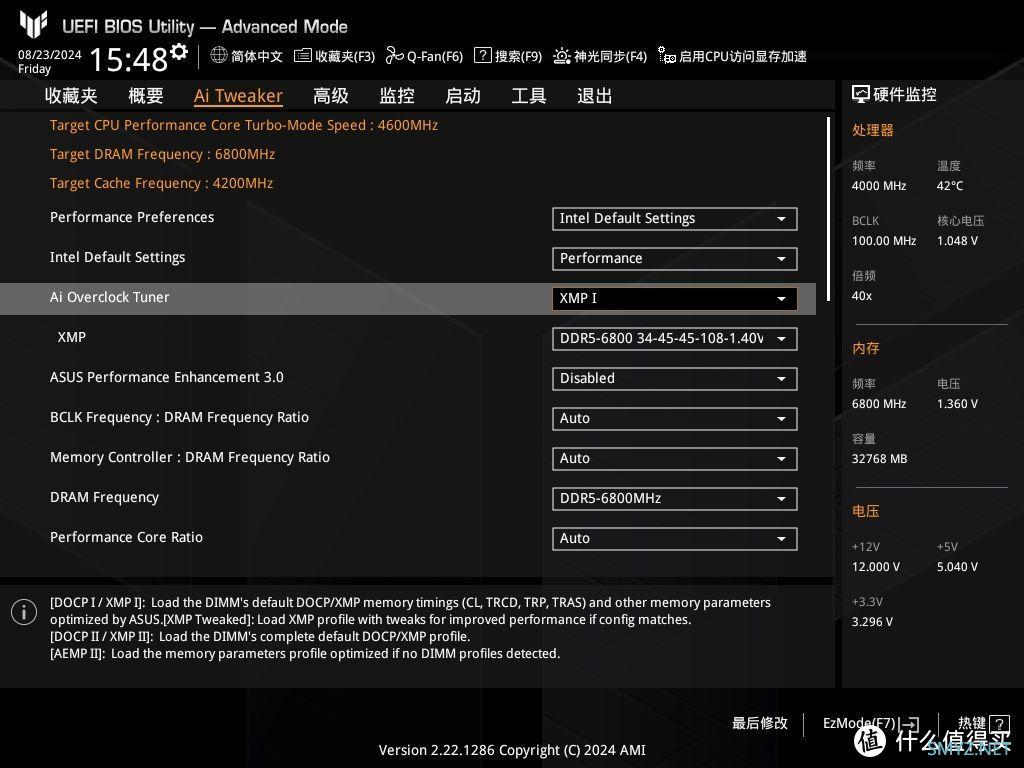Select DRAM Frequency row label

coord(104,498)
